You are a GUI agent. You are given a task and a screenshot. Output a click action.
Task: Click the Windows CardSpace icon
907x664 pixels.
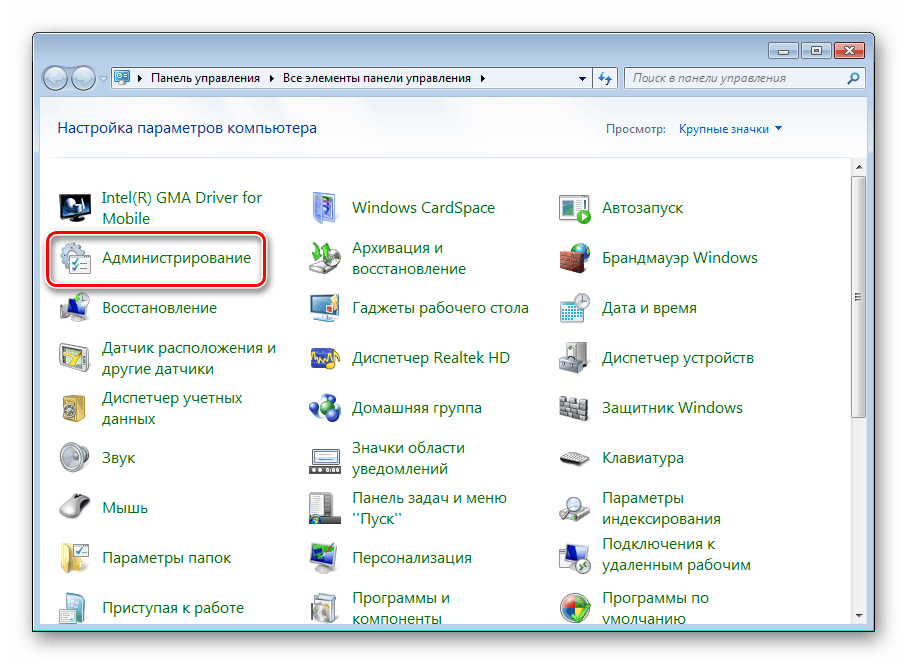tap(325, 208)
